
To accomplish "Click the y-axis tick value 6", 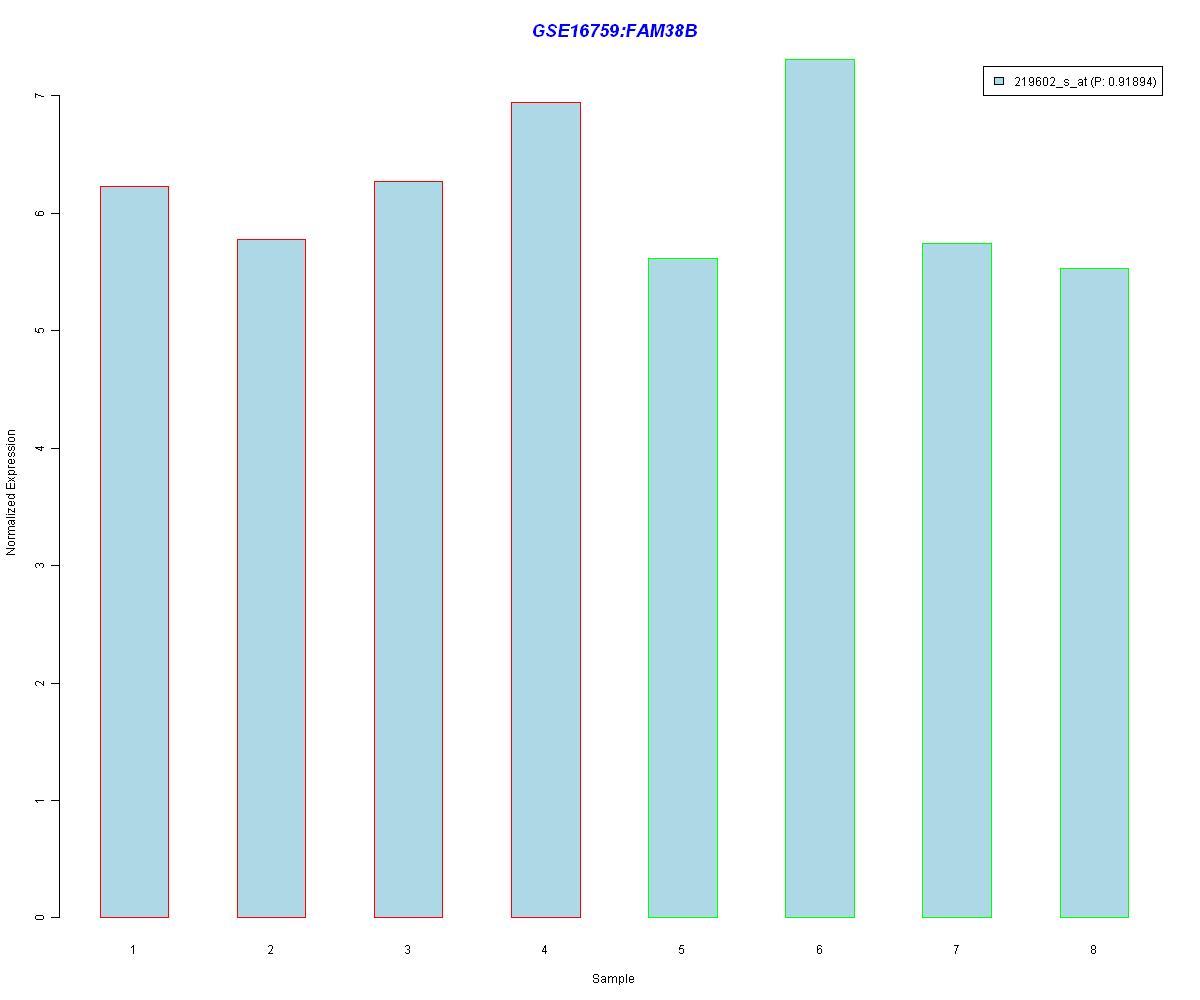I will [39, 213].
